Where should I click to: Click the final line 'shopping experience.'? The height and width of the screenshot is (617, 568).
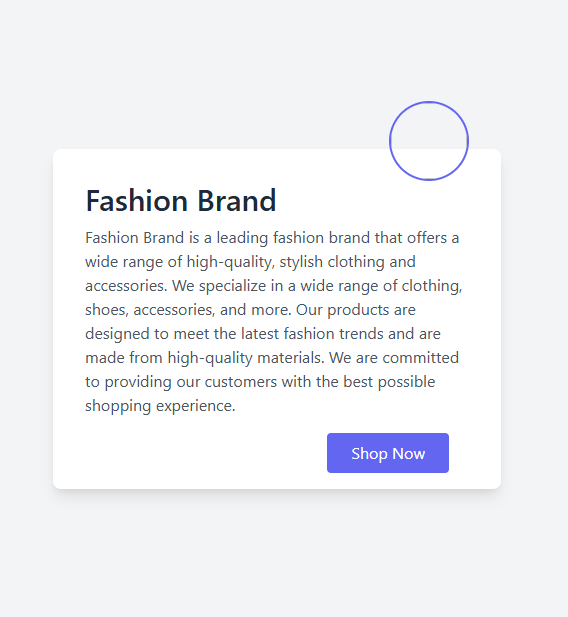point(160,406)
